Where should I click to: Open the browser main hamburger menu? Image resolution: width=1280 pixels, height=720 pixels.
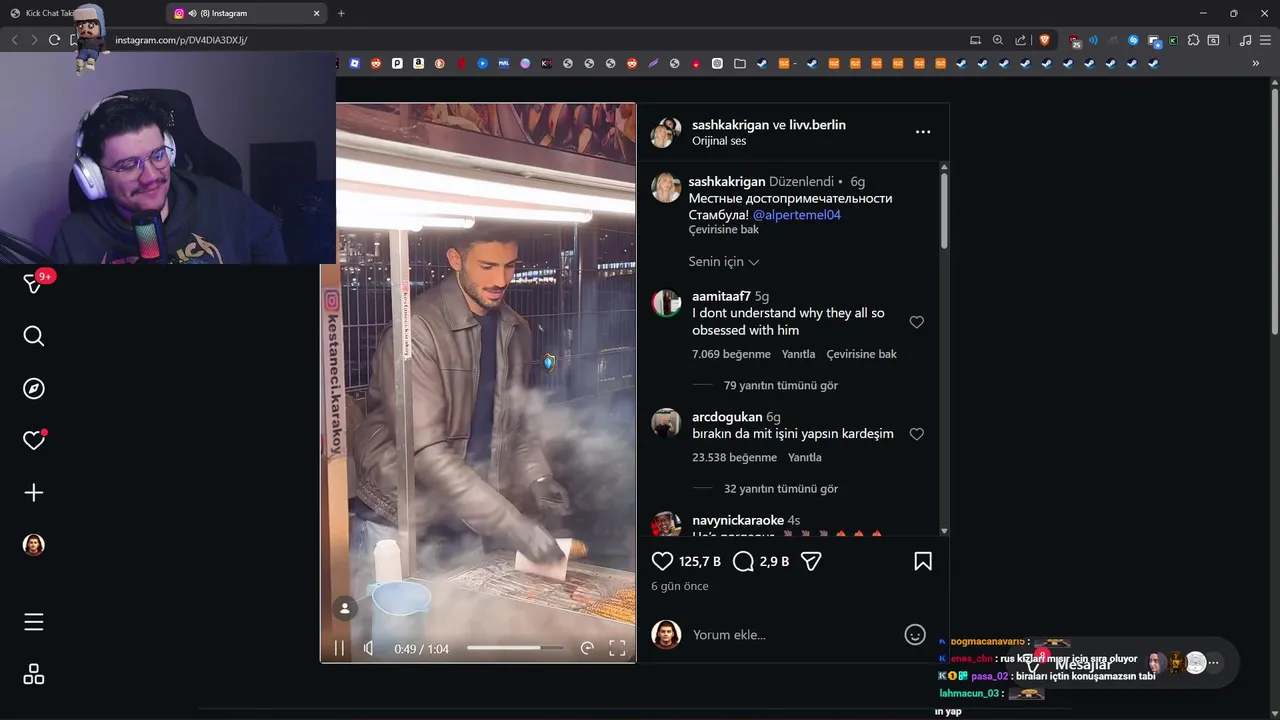(1265, 40)
